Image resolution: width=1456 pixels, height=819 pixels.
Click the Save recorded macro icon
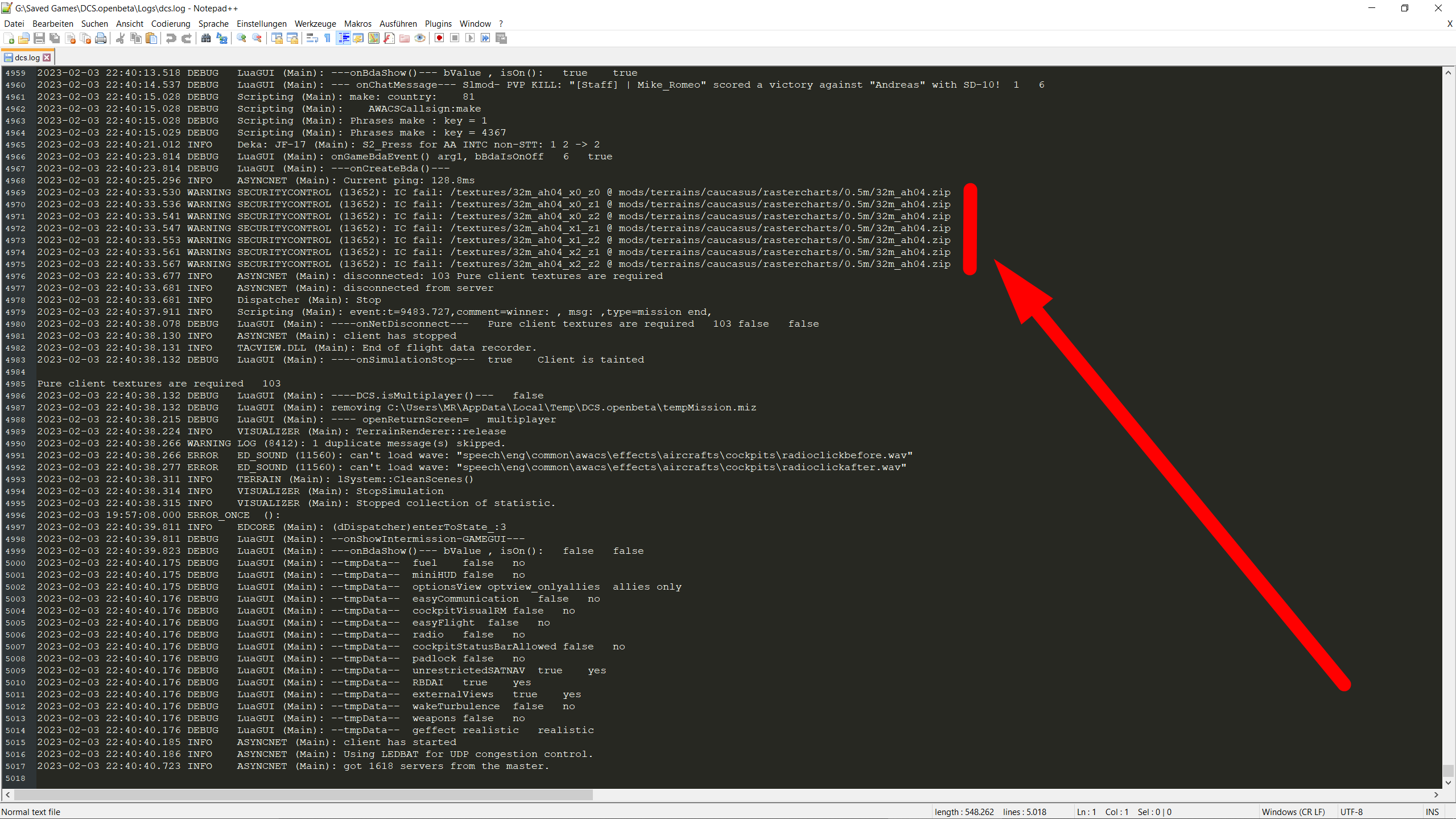501,38
